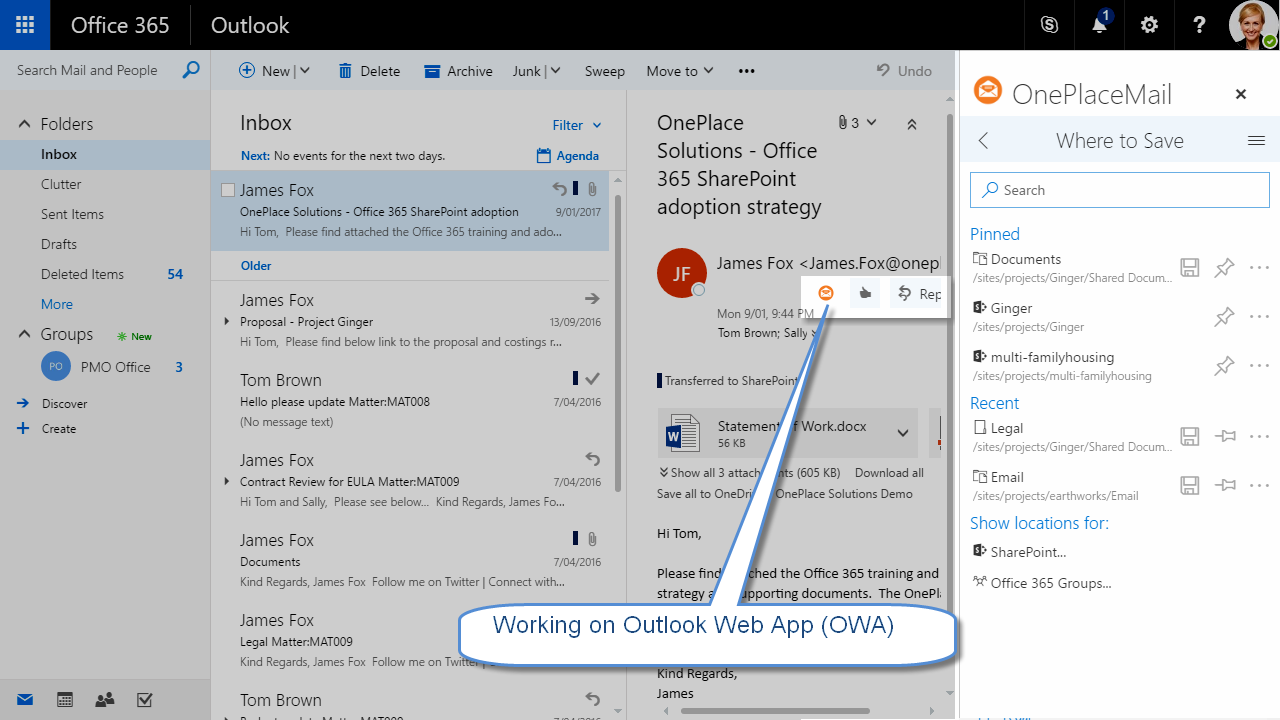Pin the Email recent location
The image size is (1280, 720).
tap(1225, 485)
